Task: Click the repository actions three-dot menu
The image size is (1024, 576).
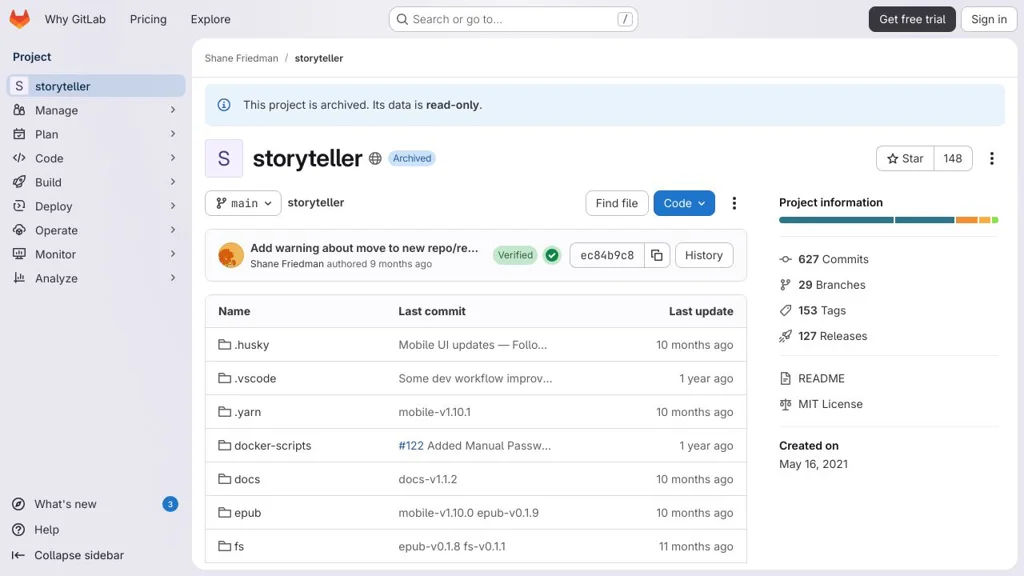Action: (734, 203)
